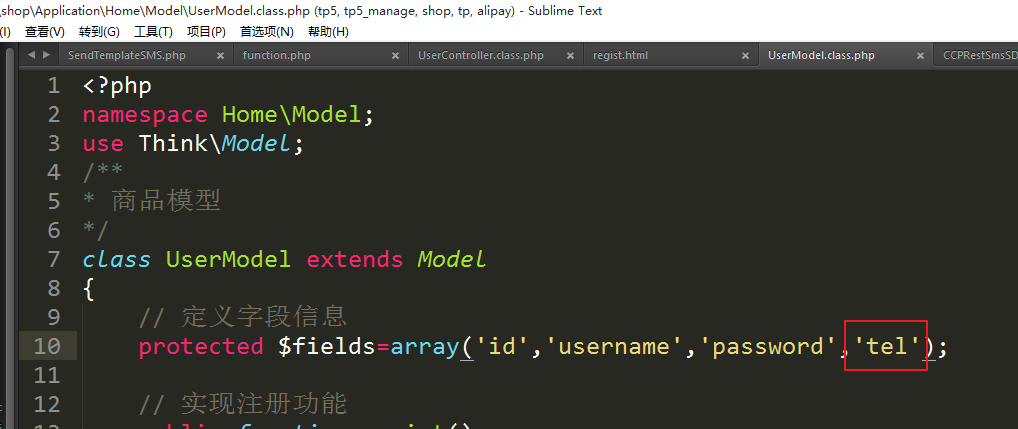Close the UserController.class.php tab

coord(570,56)
